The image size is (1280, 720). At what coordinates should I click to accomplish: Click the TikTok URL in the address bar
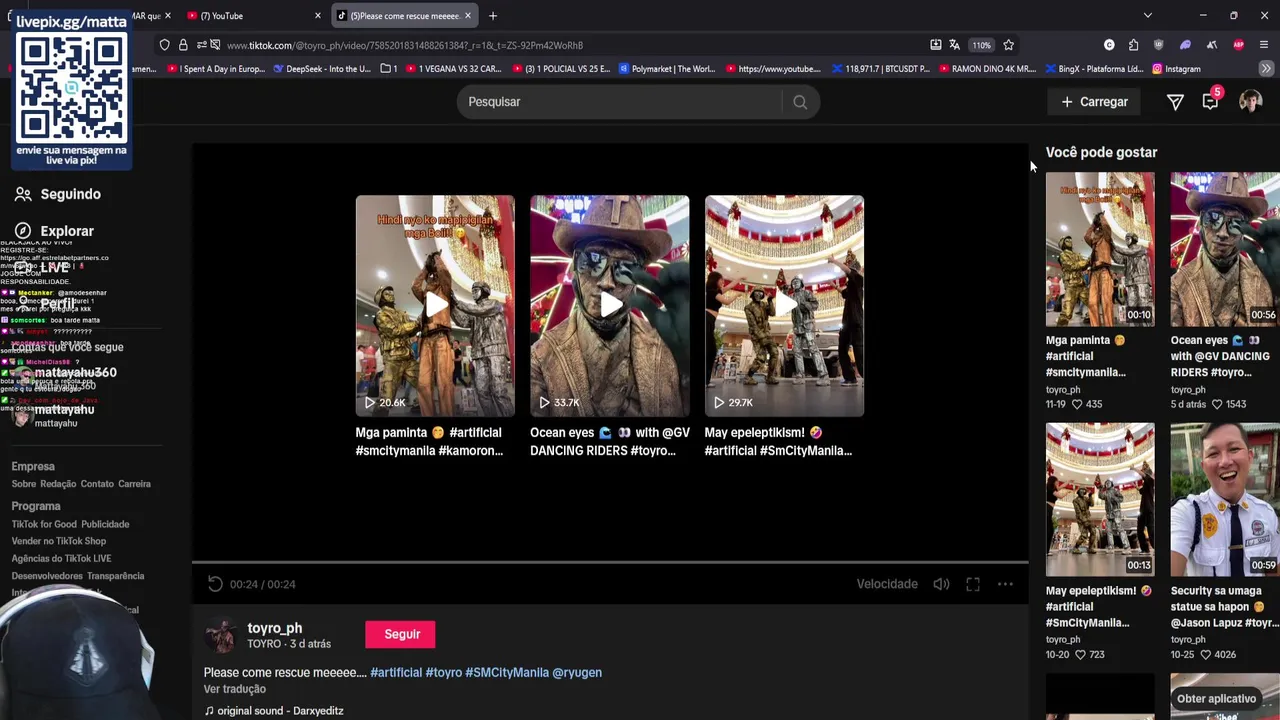tap(405, 45)
